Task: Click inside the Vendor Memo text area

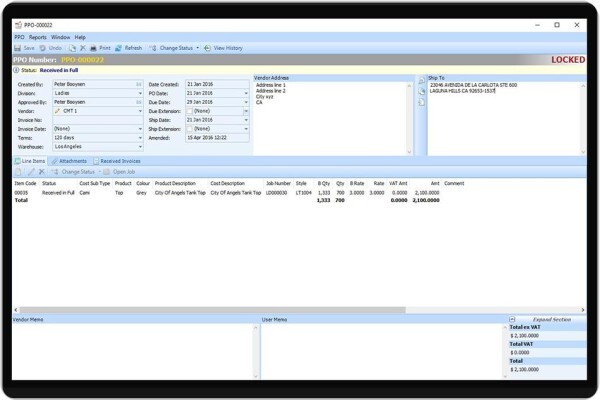Action: coord(133,351)
